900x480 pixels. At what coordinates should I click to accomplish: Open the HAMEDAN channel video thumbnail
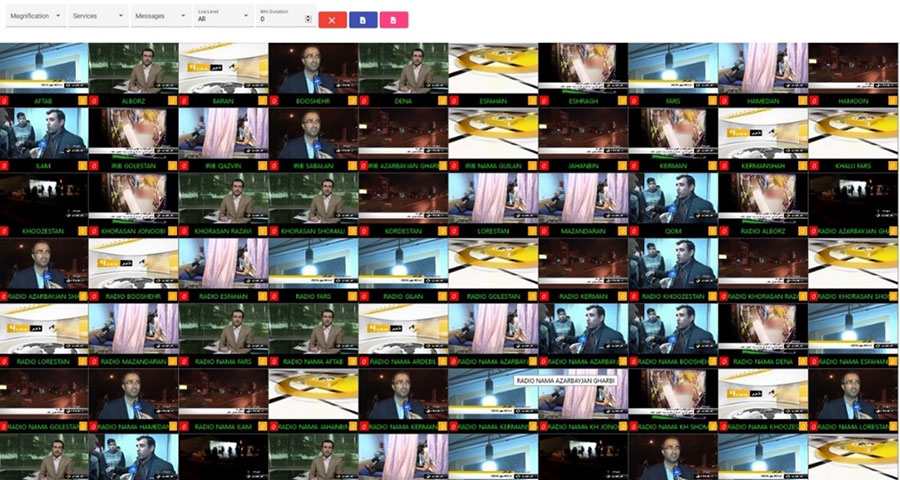pos(763,69)
